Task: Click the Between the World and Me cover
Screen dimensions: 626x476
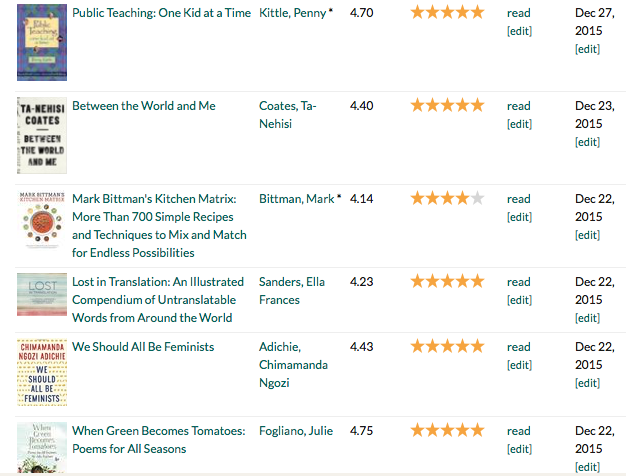Action: tap(41, 135)
